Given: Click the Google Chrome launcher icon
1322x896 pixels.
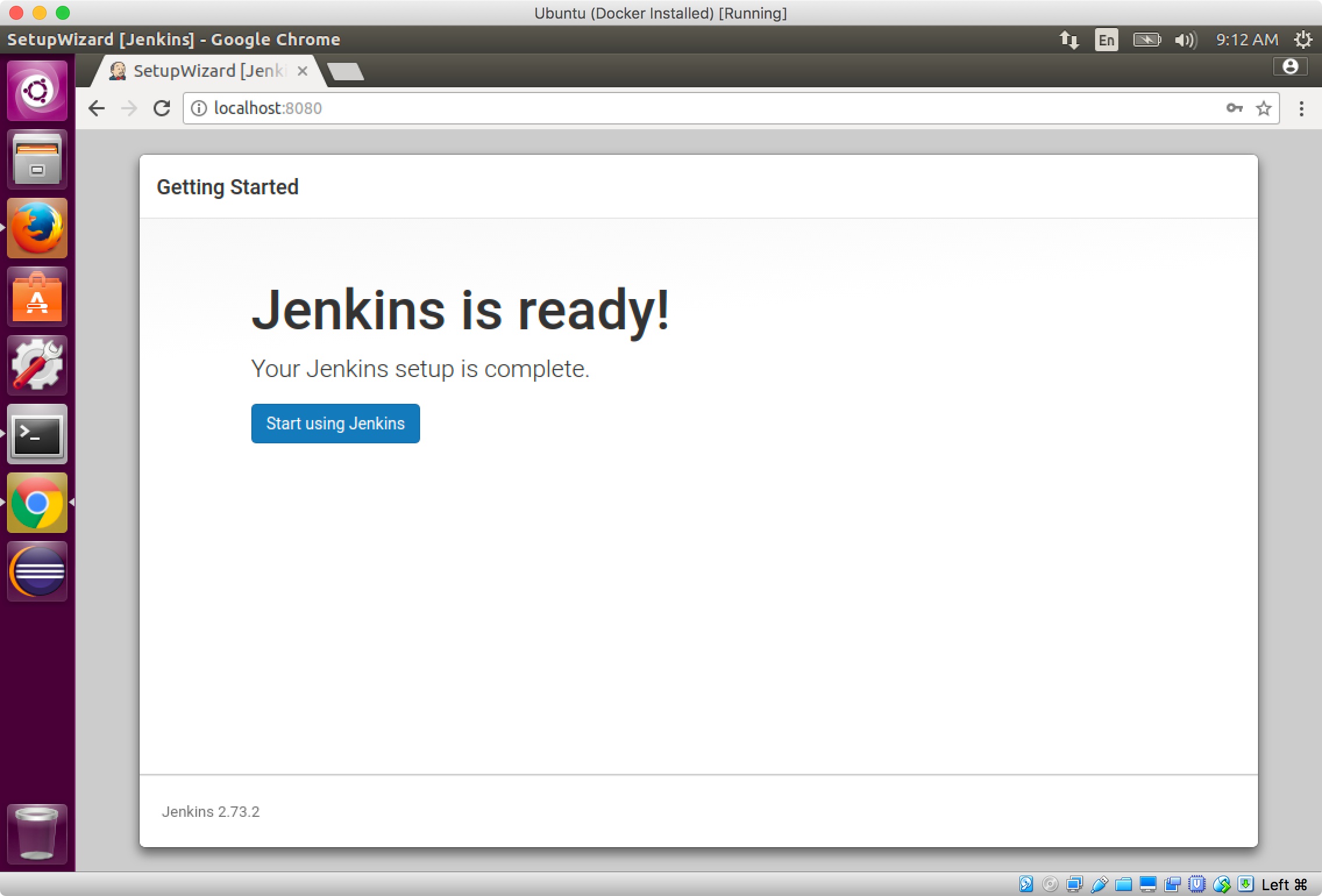Looking at the screenshot, I should pos(37,503).
